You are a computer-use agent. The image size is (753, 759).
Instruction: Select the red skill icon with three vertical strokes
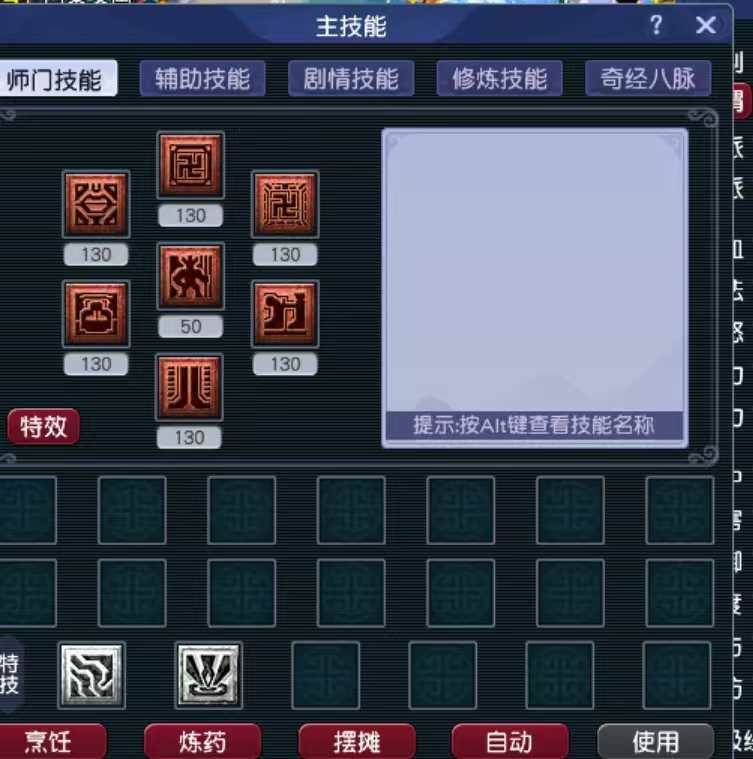point(189,387)
